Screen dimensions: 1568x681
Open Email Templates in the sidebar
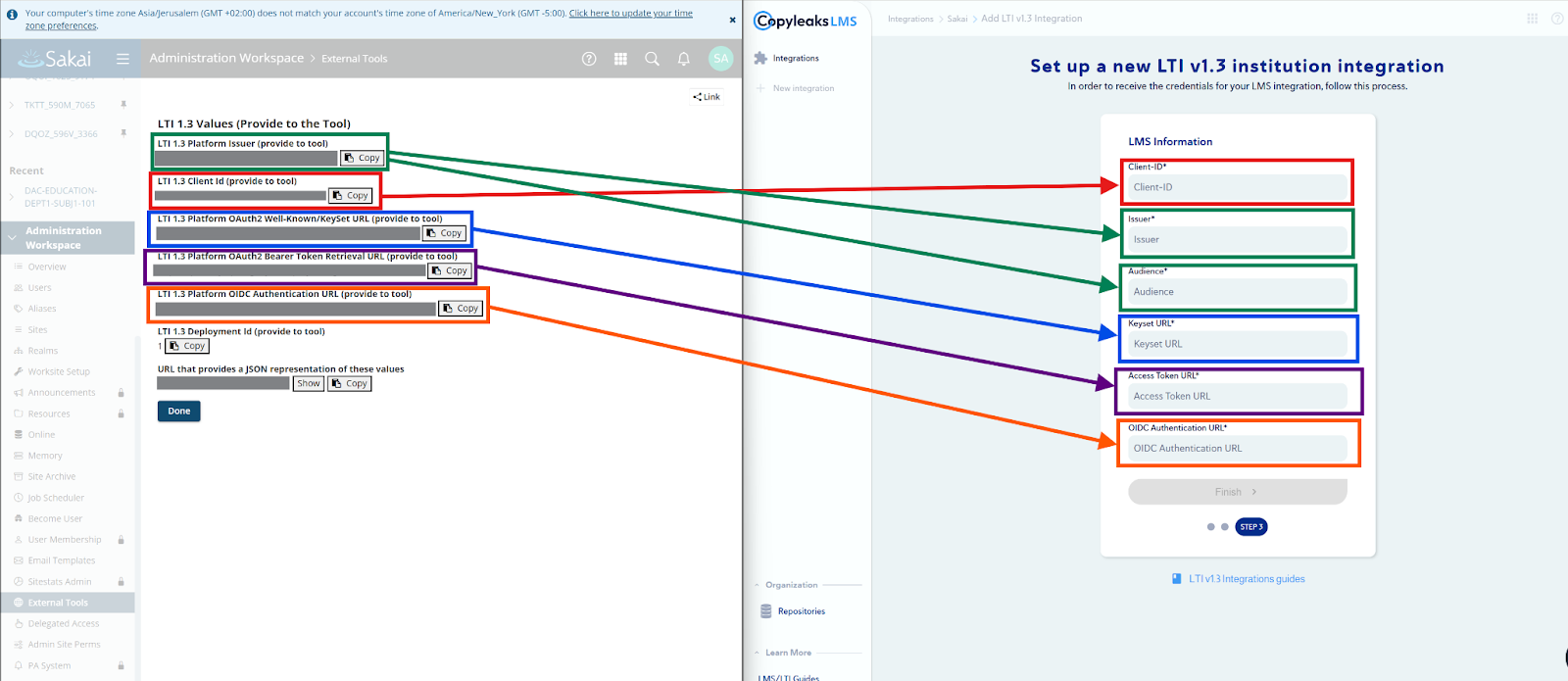point(62,560)
